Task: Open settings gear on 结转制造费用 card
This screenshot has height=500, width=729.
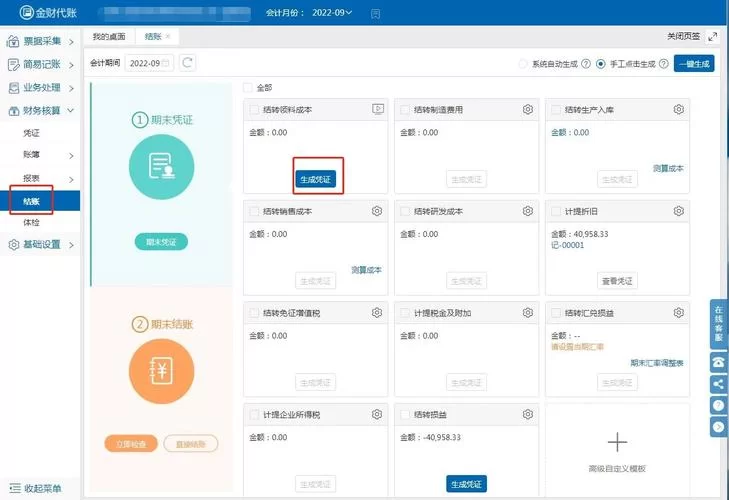Action: [528, 109]
